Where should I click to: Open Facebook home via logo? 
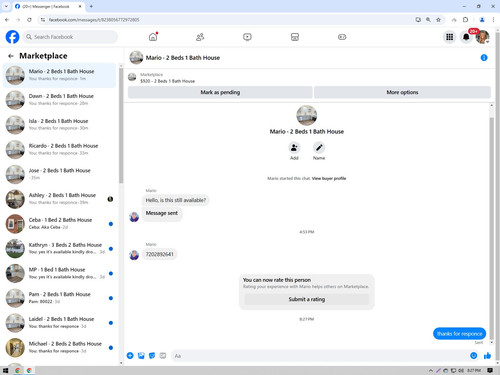pyautogui.click(x=12, y=37)
